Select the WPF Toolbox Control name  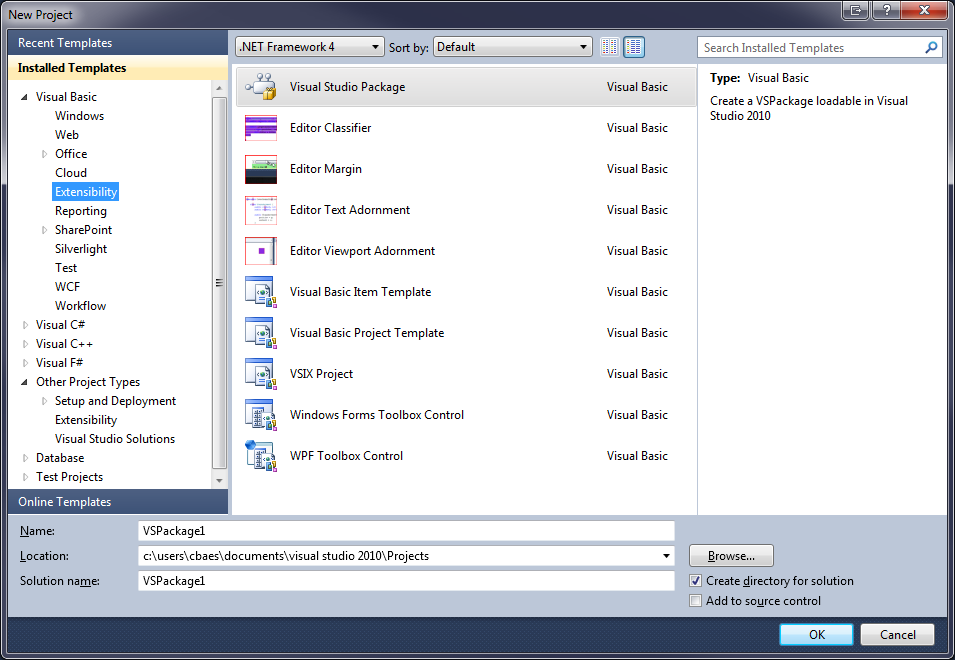click(x=347, y=456)
